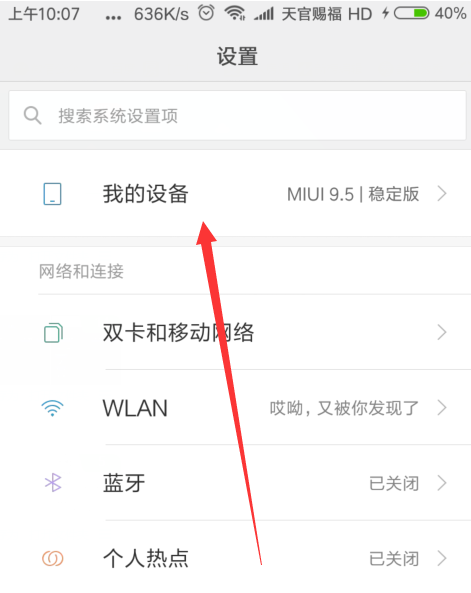Tap the My Device phone icon
This screenshot has height=593, width=471.
pyautogui.click(x=52, y=194)
